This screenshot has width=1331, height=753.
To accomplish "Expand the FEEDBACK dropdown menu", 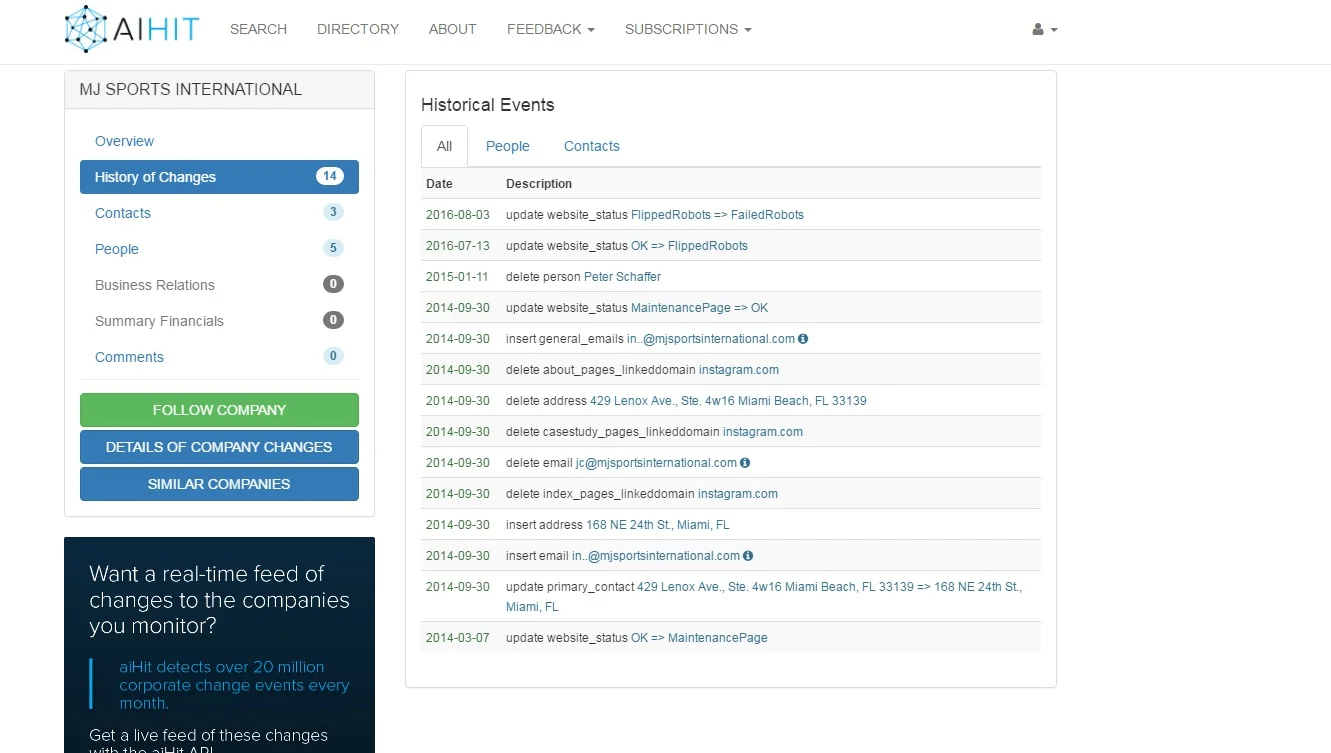I will coord(551,29).
